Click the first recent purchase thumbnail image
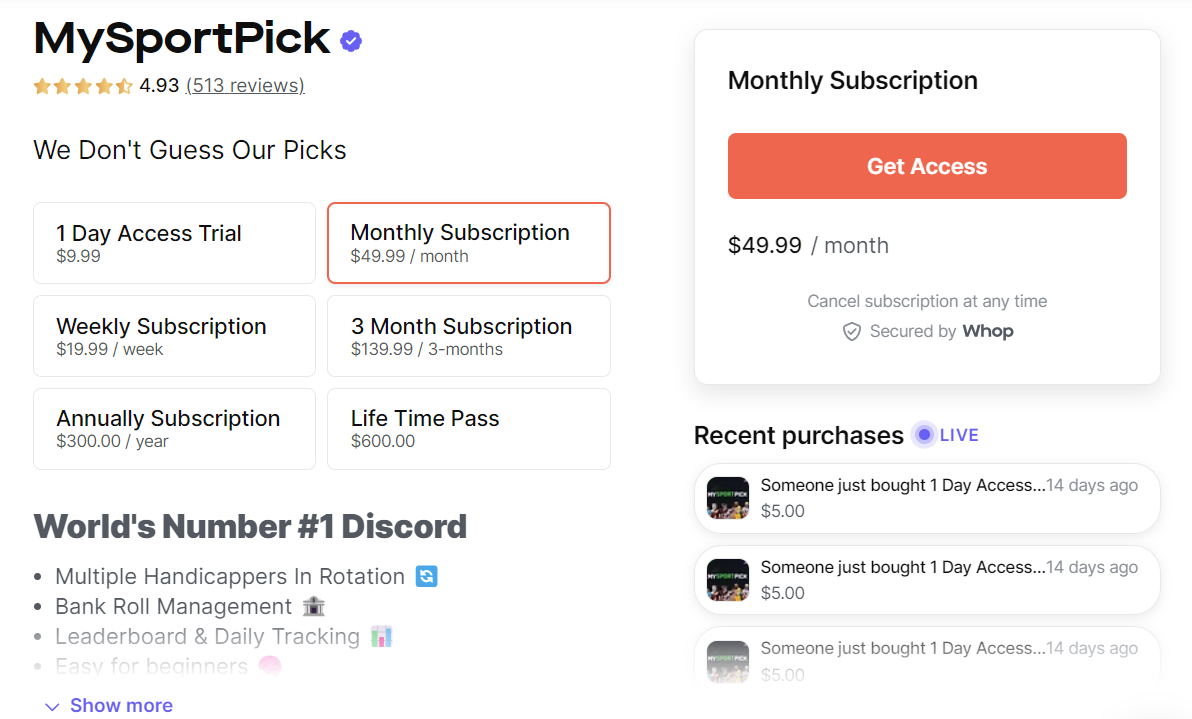Image resolution: width=1192 pixels, height=719 pixels. (x=727, y=498)
